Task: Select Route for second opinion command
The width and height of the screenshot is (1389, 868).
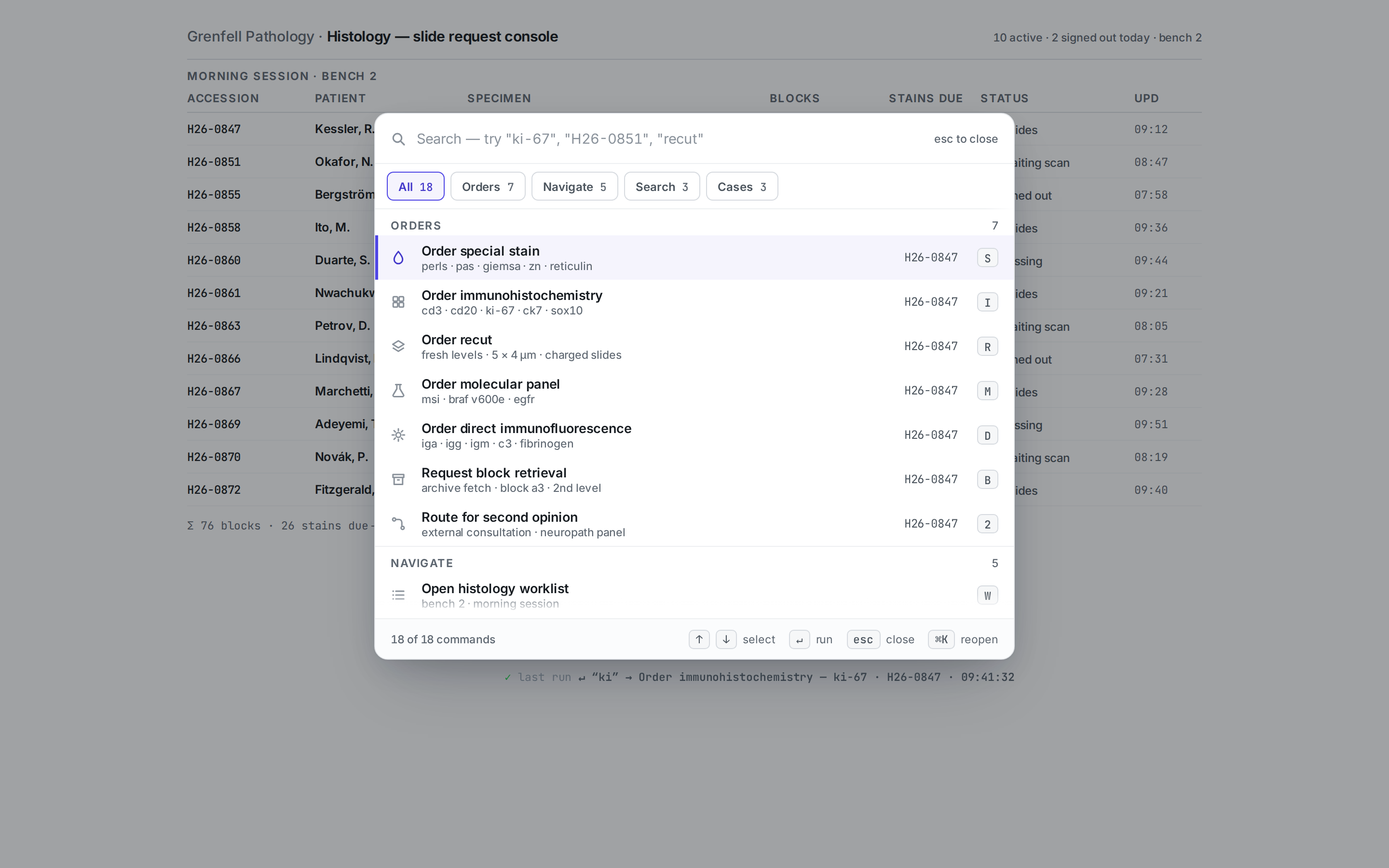Action: tap(694, 524)
